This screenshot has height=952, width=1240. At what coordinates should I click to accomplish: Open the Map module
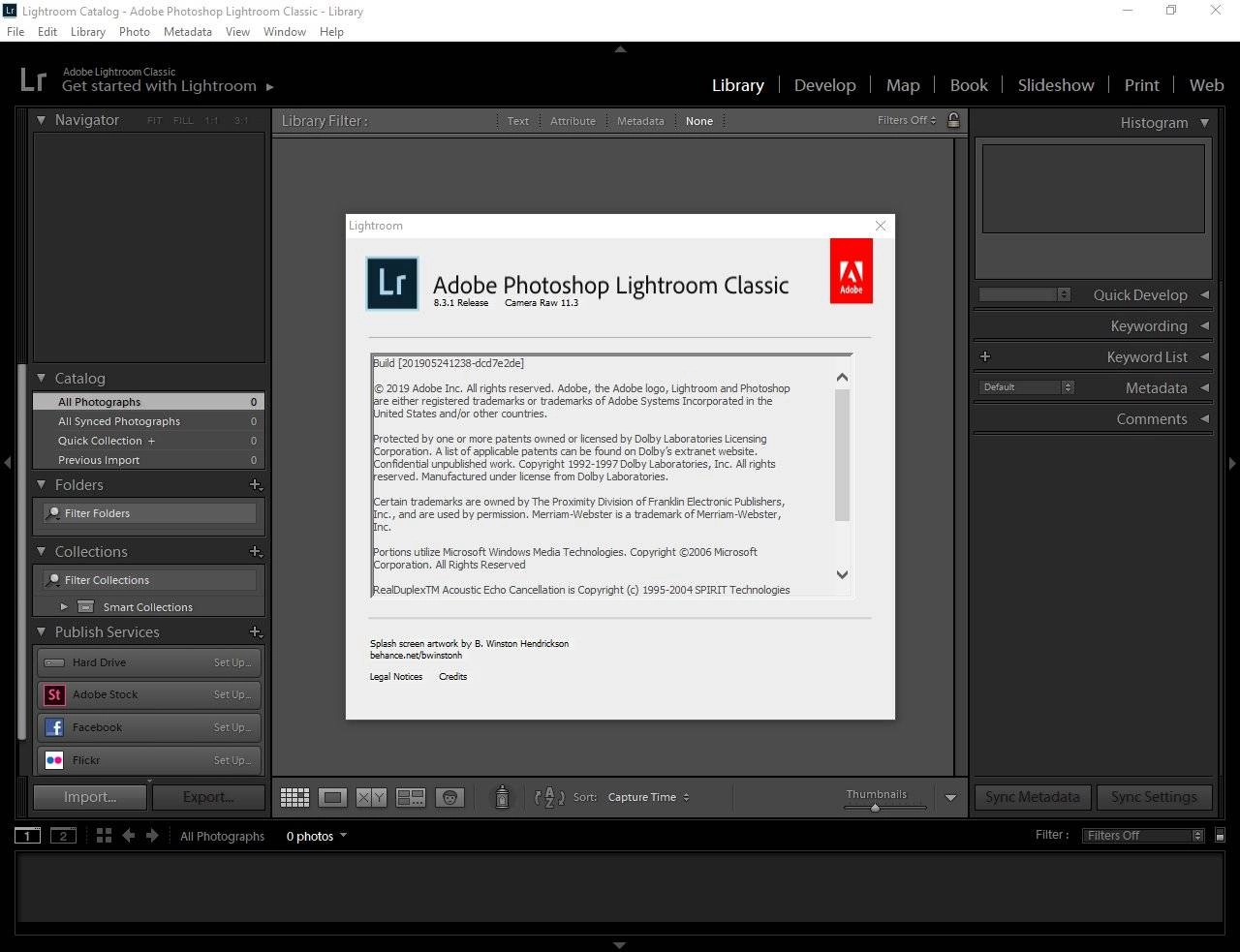pyautogui.click(x=903, y=85)
